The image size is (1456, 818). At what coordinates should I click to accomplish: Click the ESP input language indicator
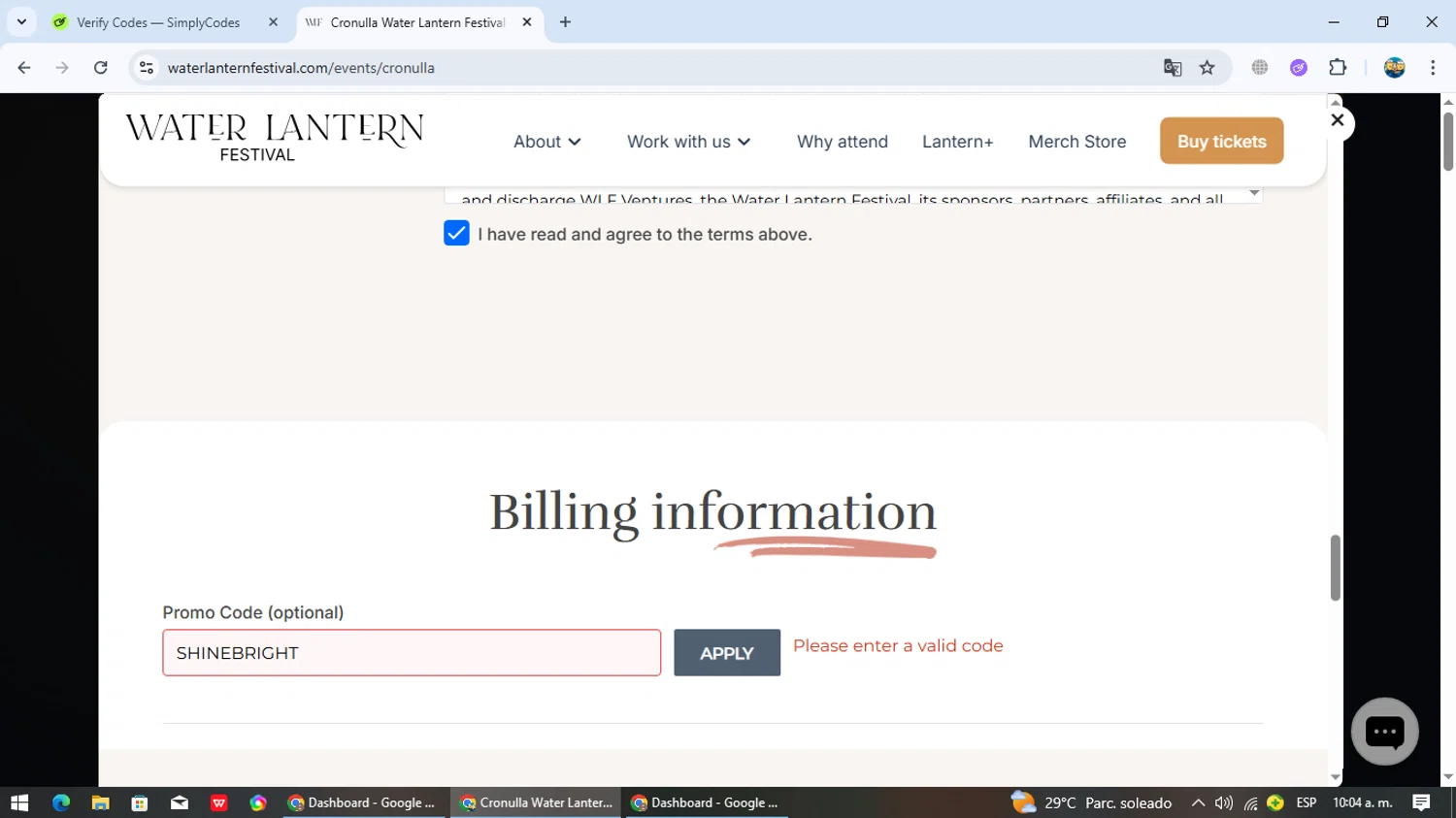pyautogui.click(x=1307, y=802)
